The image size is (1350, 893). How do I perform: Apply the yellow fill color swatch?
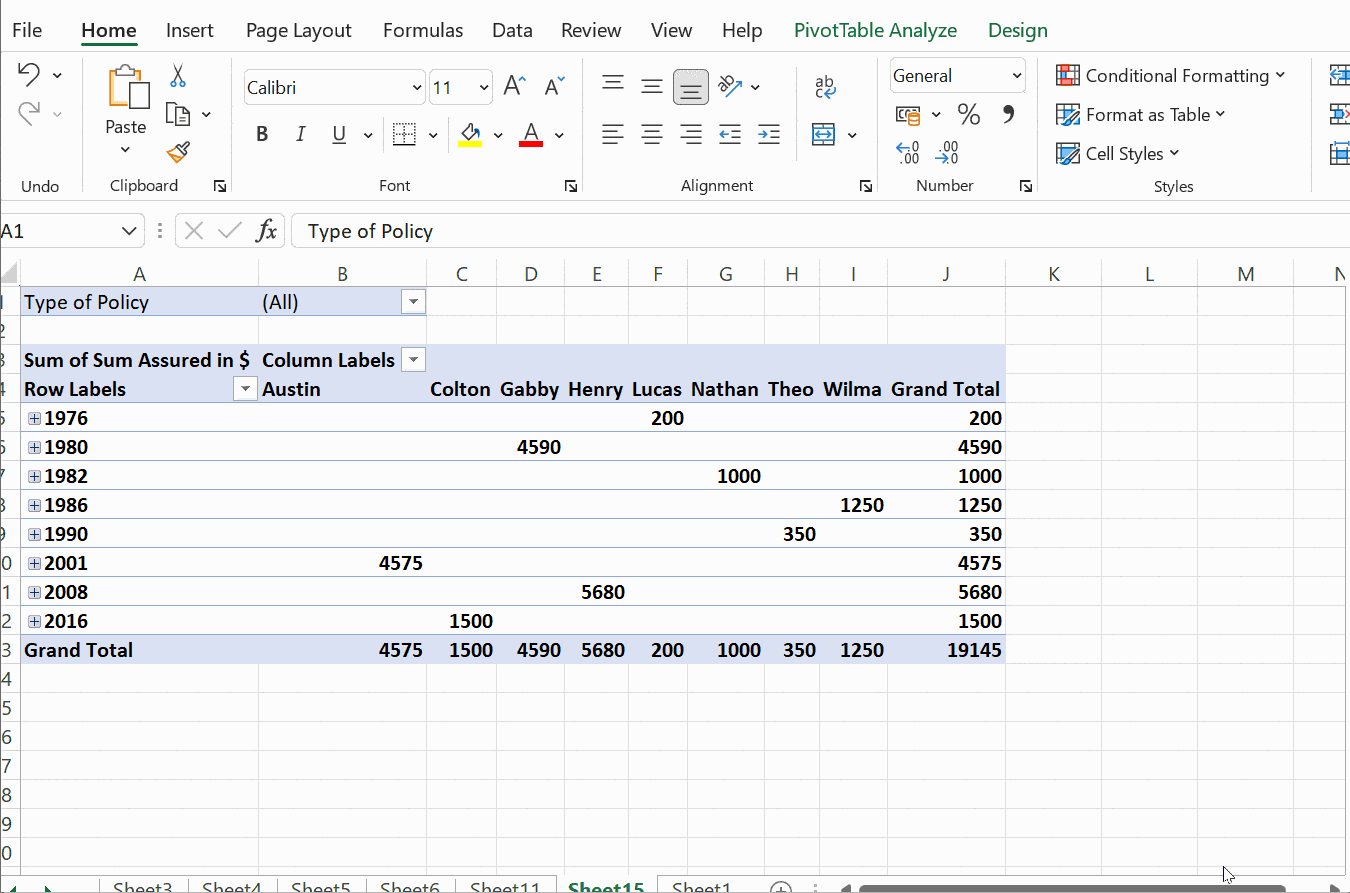(470, 135)
